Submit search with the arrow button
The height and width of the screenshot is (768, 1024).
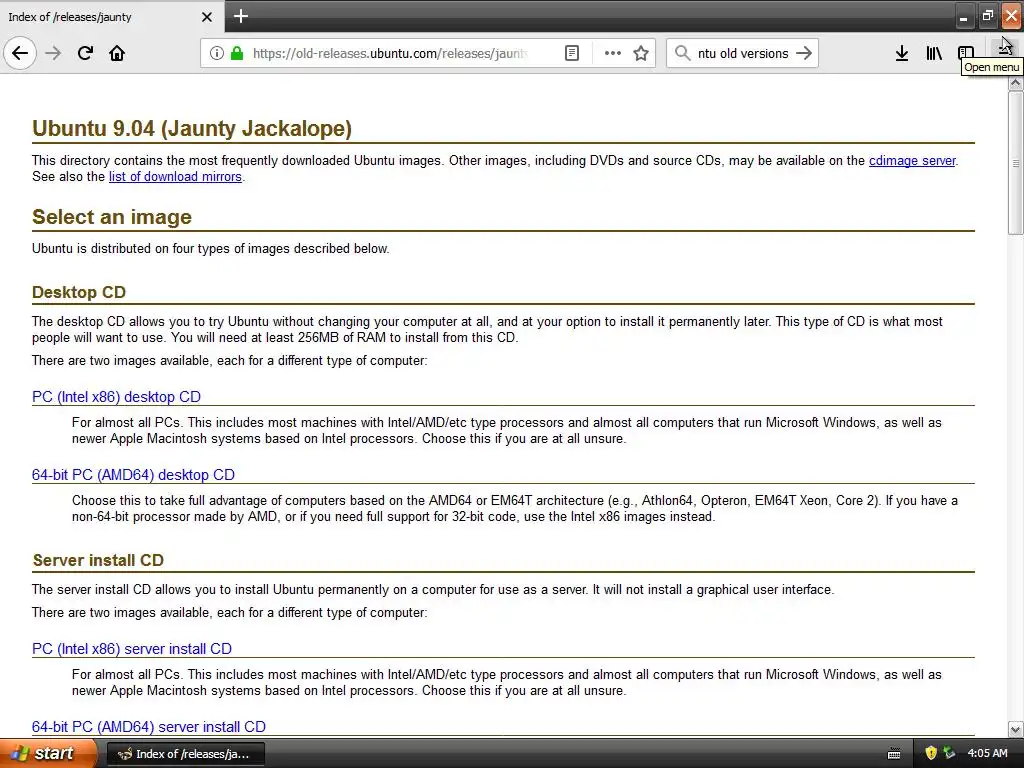tap(804, 53)
